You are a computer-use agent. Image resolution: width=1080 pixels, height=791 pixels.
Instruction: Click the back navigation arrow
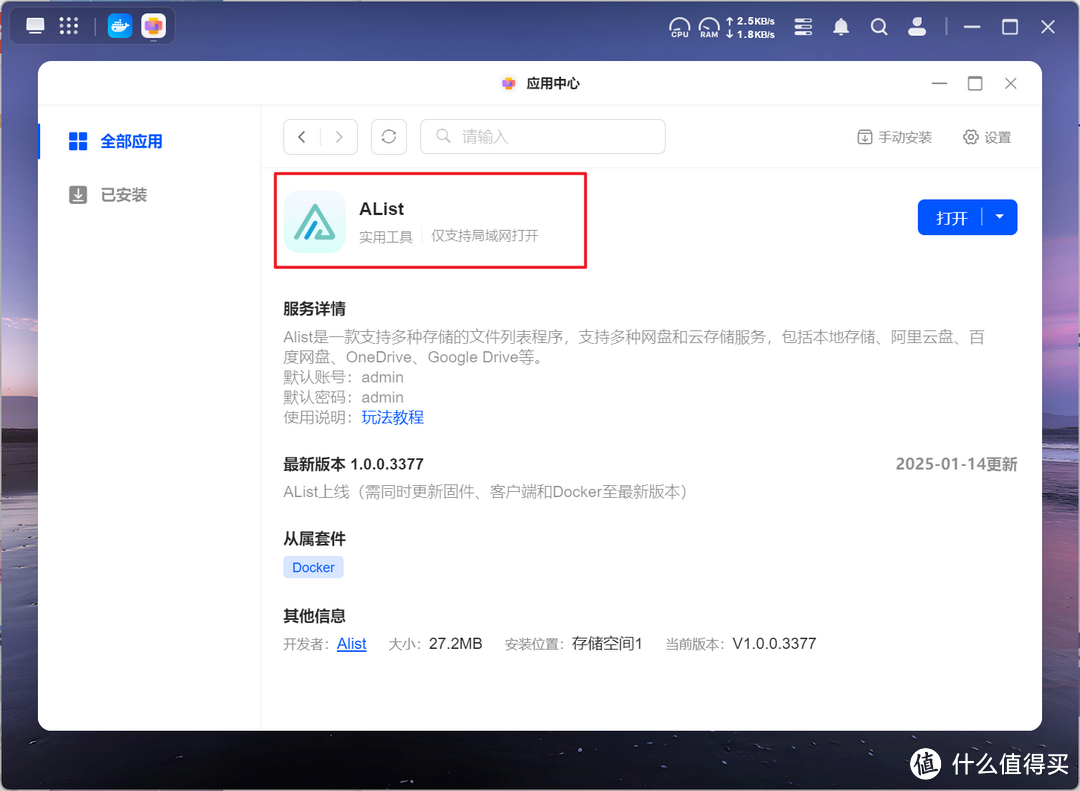click(x=302, y=136)
